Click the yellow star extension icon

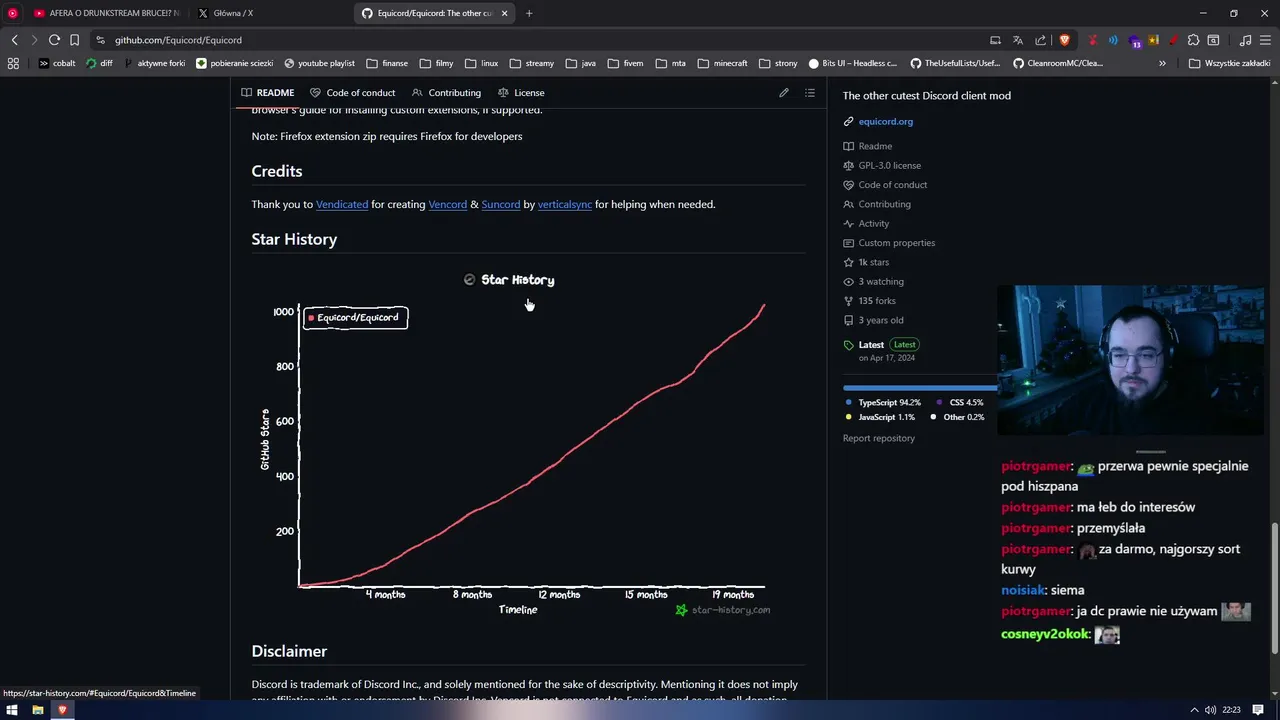(1154, 40)
